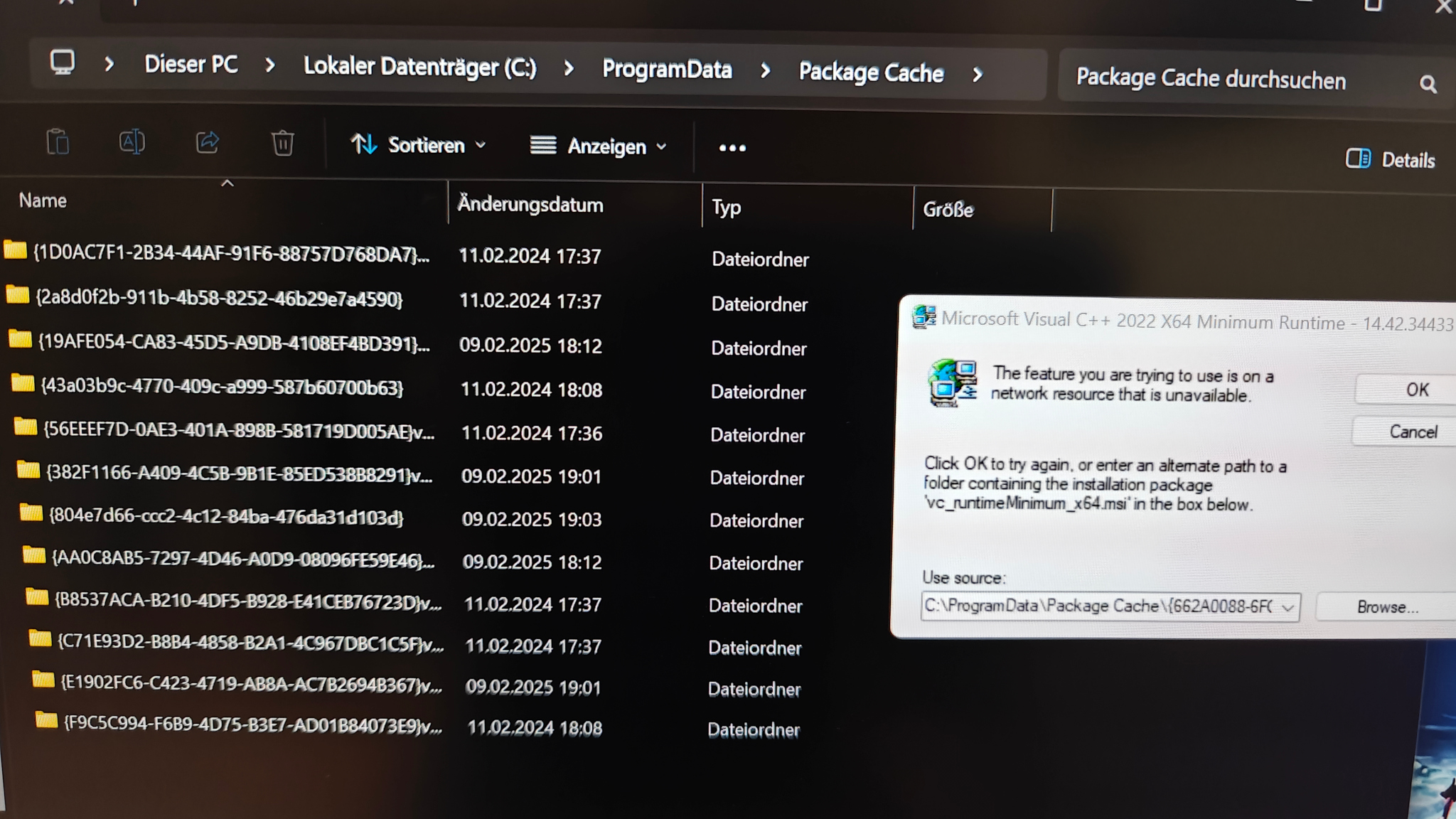
Task: Click the Rename toolbar icon
Action: [132, 142]
